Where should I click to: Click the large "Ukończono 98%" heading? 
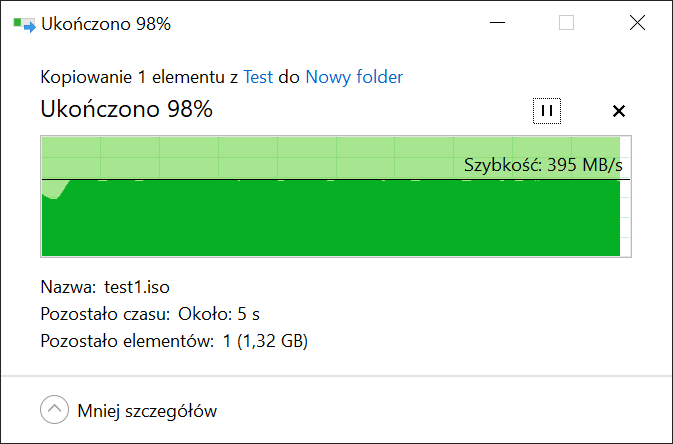coord(127,109)
